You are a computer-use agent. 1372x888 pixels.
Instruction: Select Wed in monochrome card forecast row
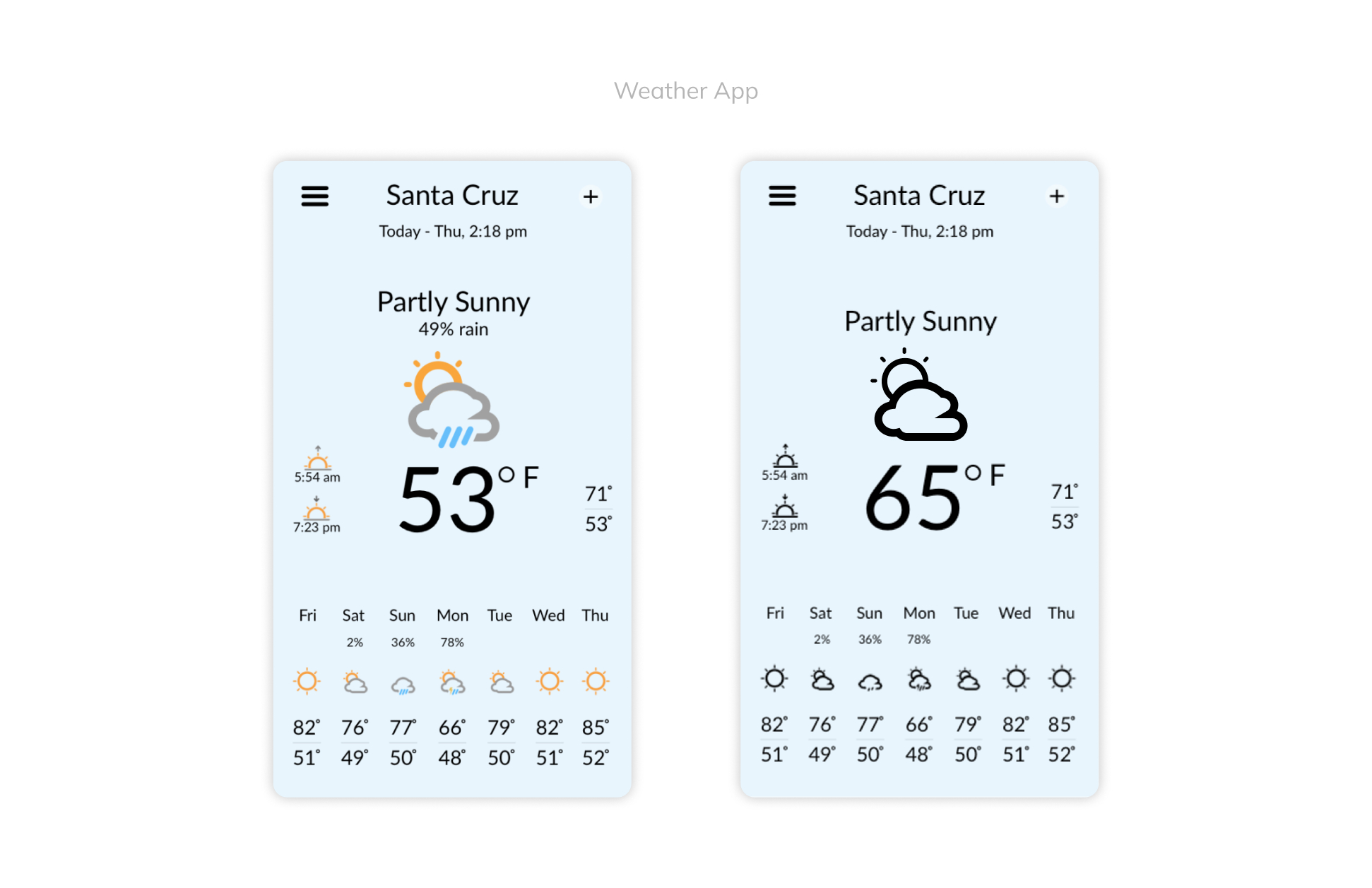1015,613
